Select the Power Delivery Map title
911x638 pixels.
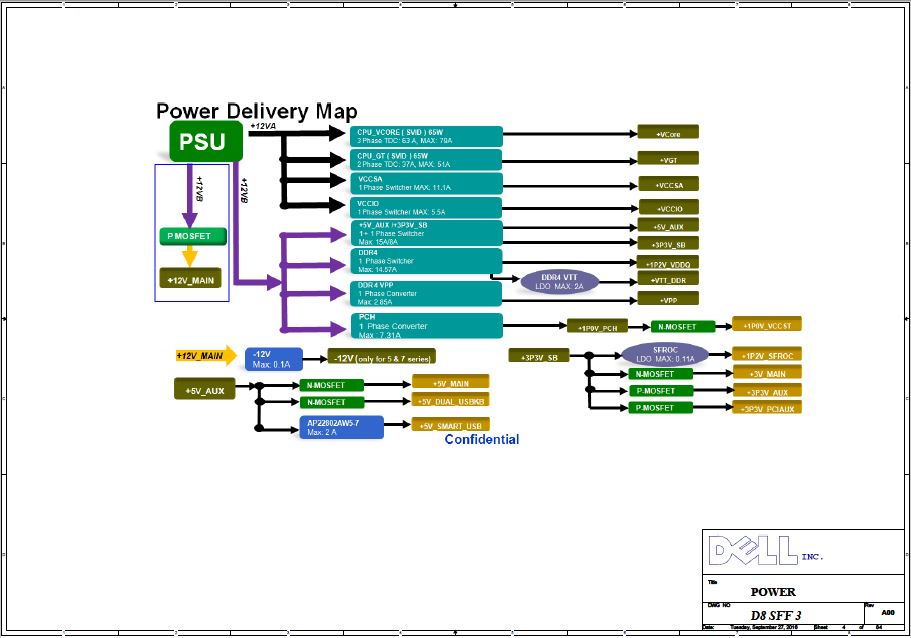257,110
